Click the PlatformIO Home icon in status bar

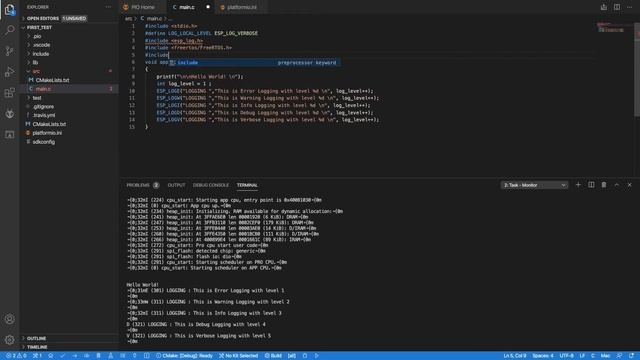51,356
